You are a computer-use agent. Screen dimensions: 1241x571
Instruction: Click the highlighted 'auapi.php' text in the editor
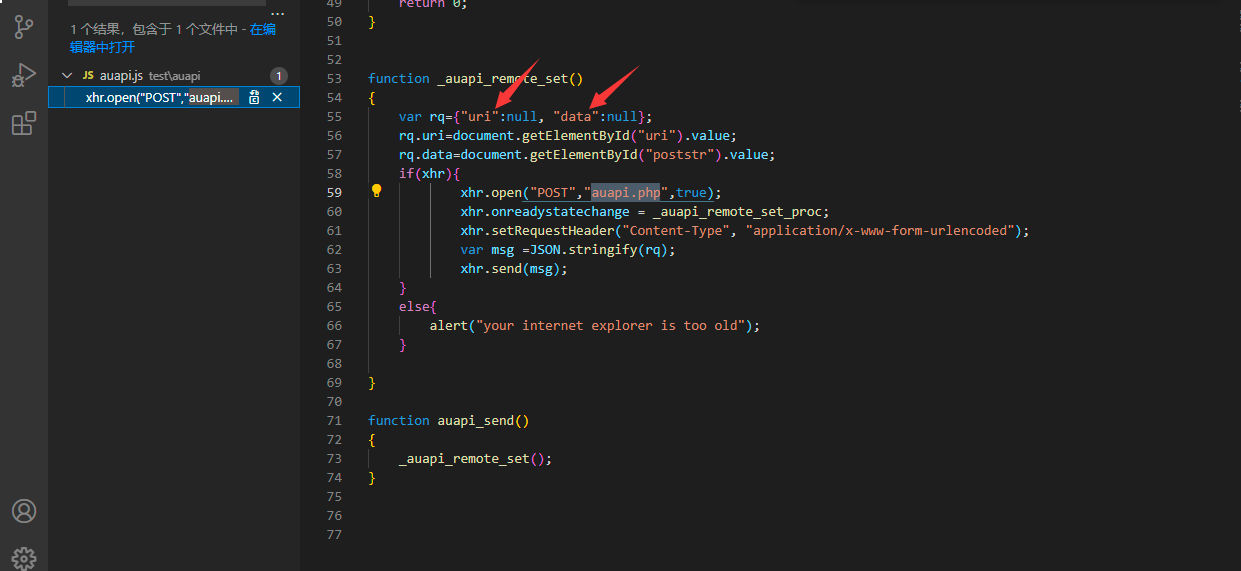626,192
